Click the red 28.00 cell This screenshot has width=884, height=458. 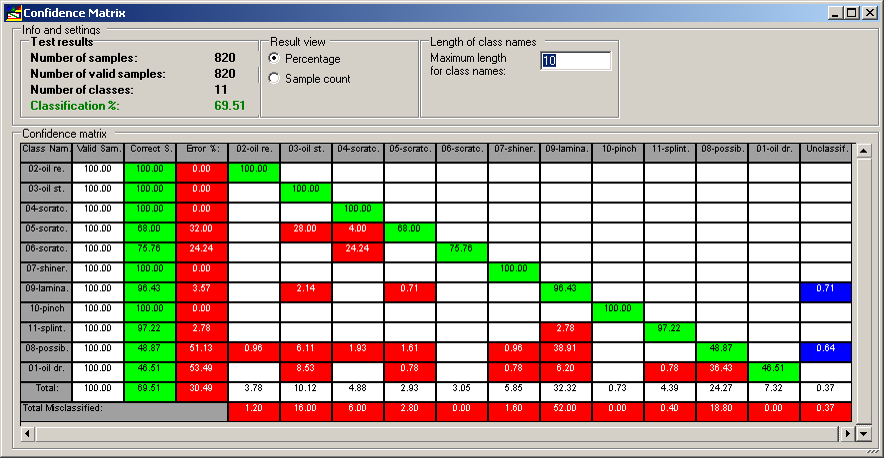(x=306, y=232)
